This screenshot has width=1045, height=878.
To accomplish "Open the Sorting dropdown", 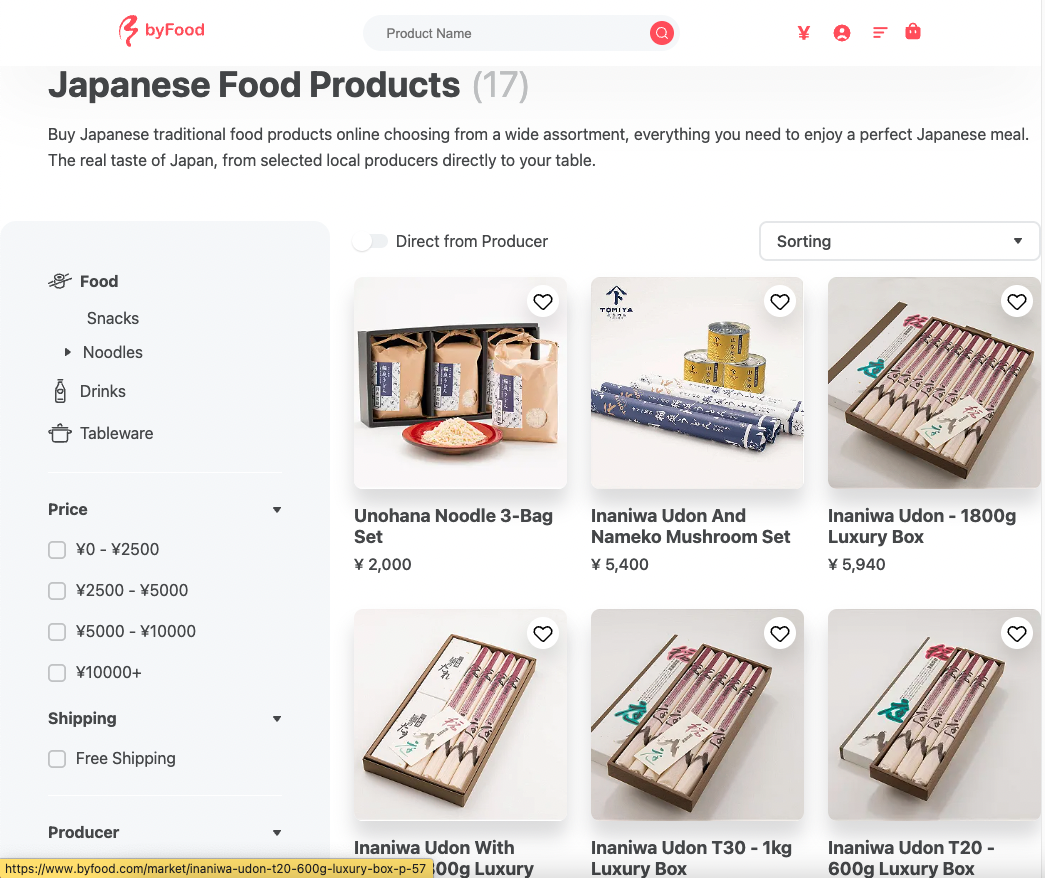I will (899, 241).
